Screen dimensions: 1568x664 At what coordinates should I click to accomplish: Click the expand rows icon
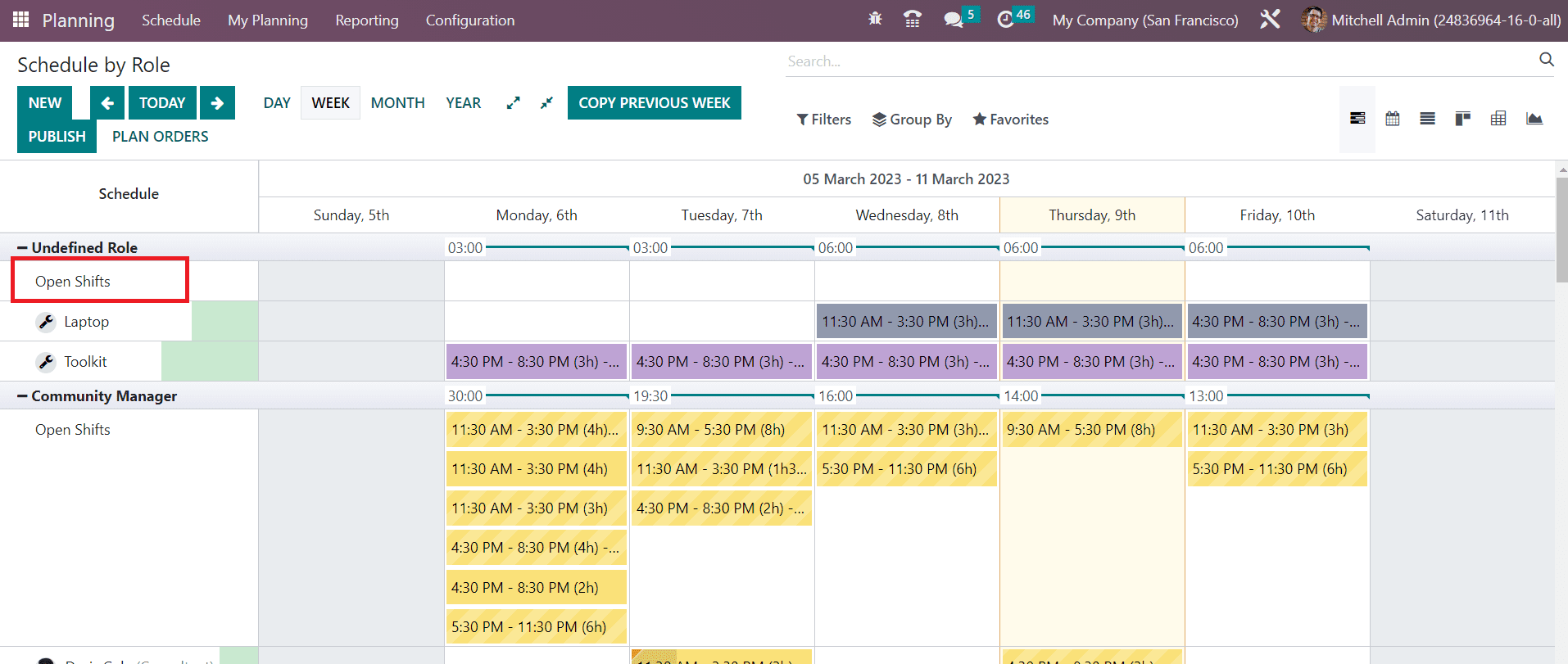tap(513, 103)
